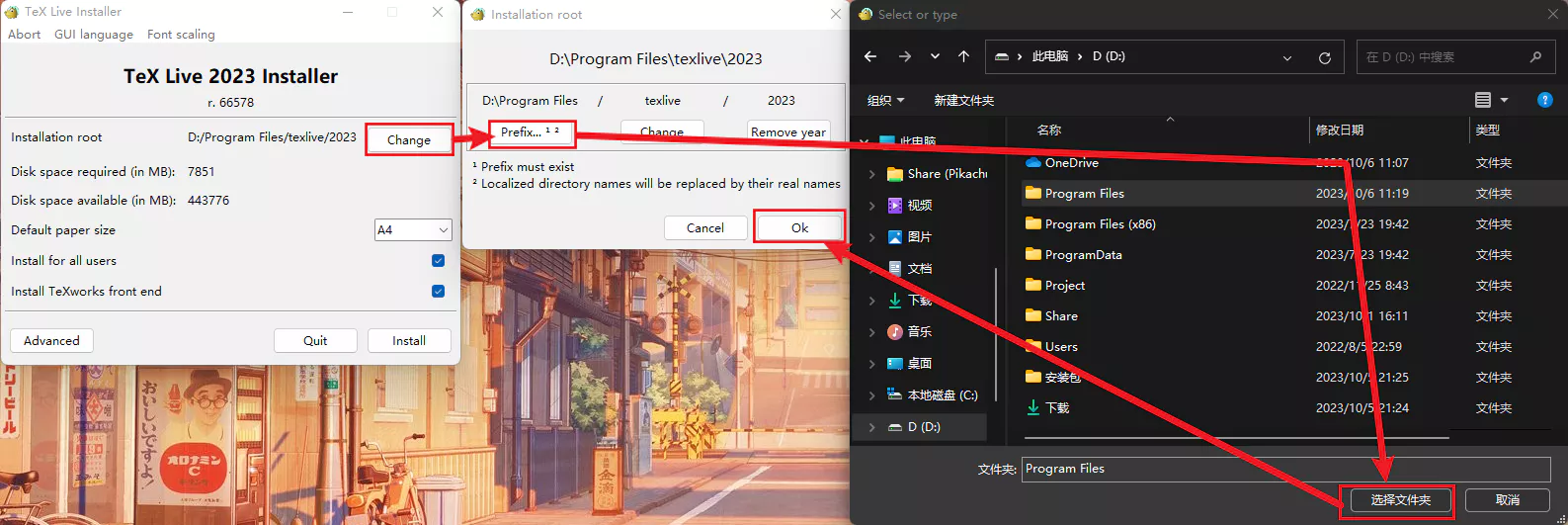Click the 文件夹 name input field
Image resolution: width=1568 pixels, height=525 pixels.
point(1286,469)
